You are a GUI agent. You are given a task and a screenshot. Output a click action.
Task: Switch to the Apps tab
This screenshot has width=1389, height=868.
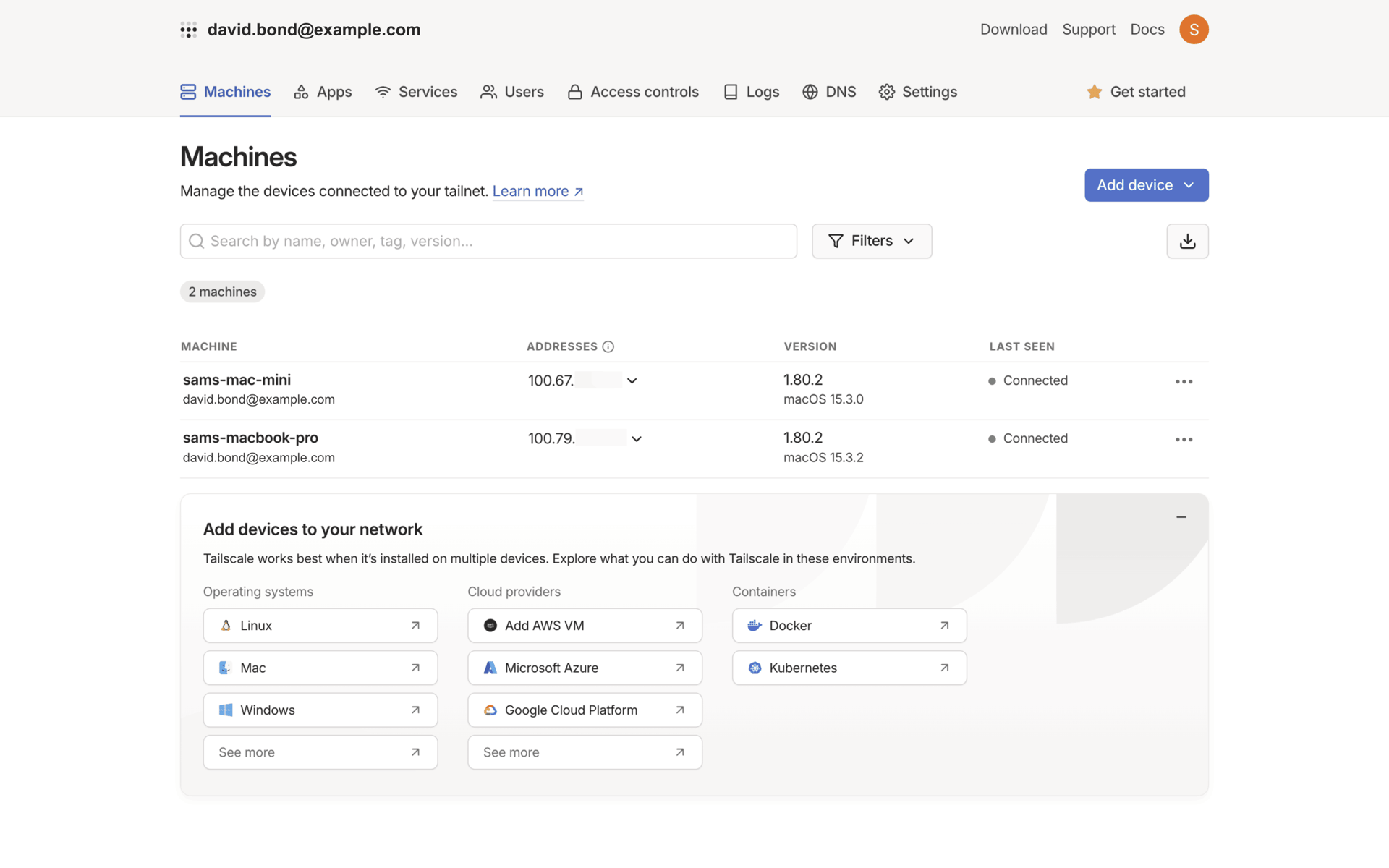(323, 92)
